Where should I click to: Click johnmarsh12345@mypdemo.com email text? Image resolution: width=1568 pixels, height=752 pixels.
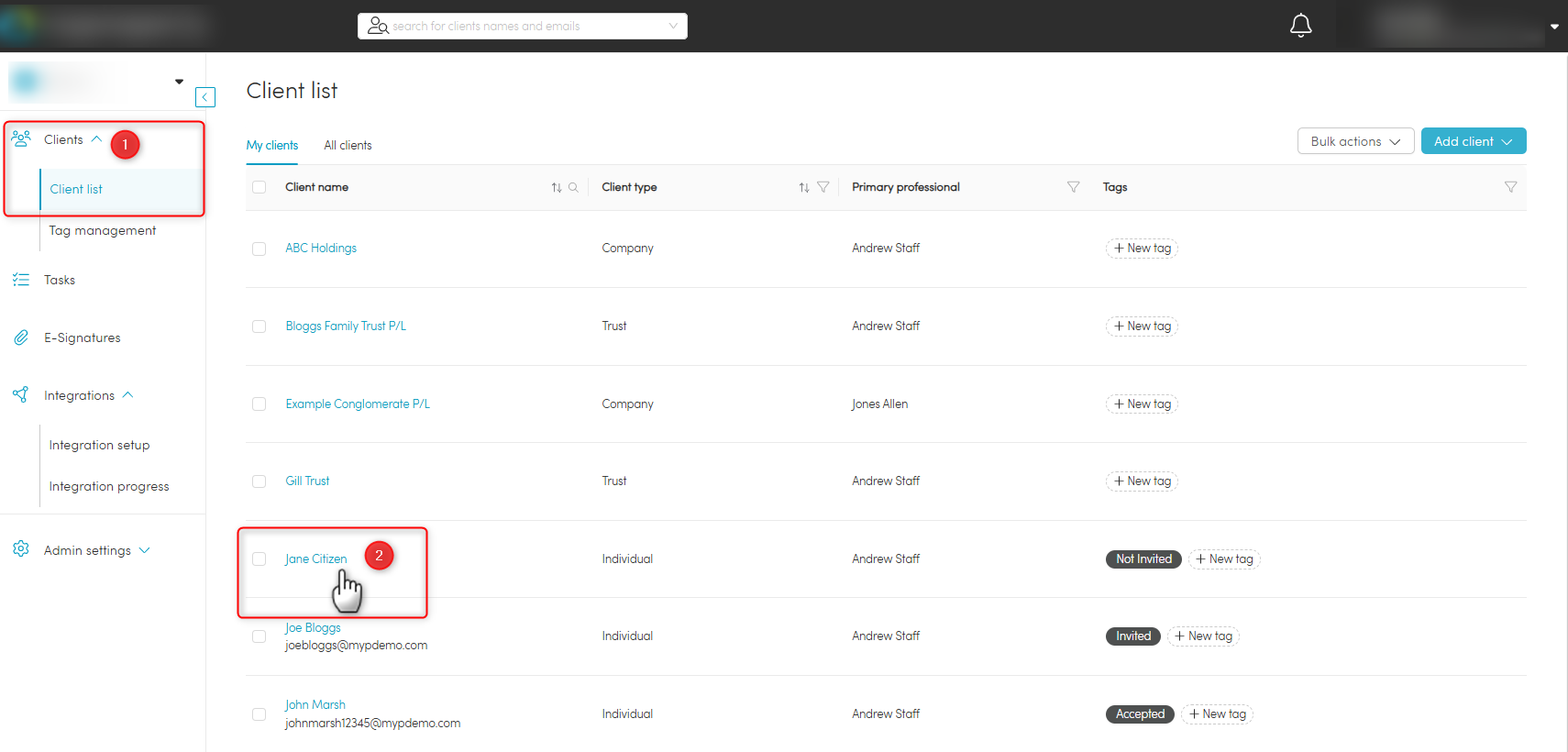[372, 723]
